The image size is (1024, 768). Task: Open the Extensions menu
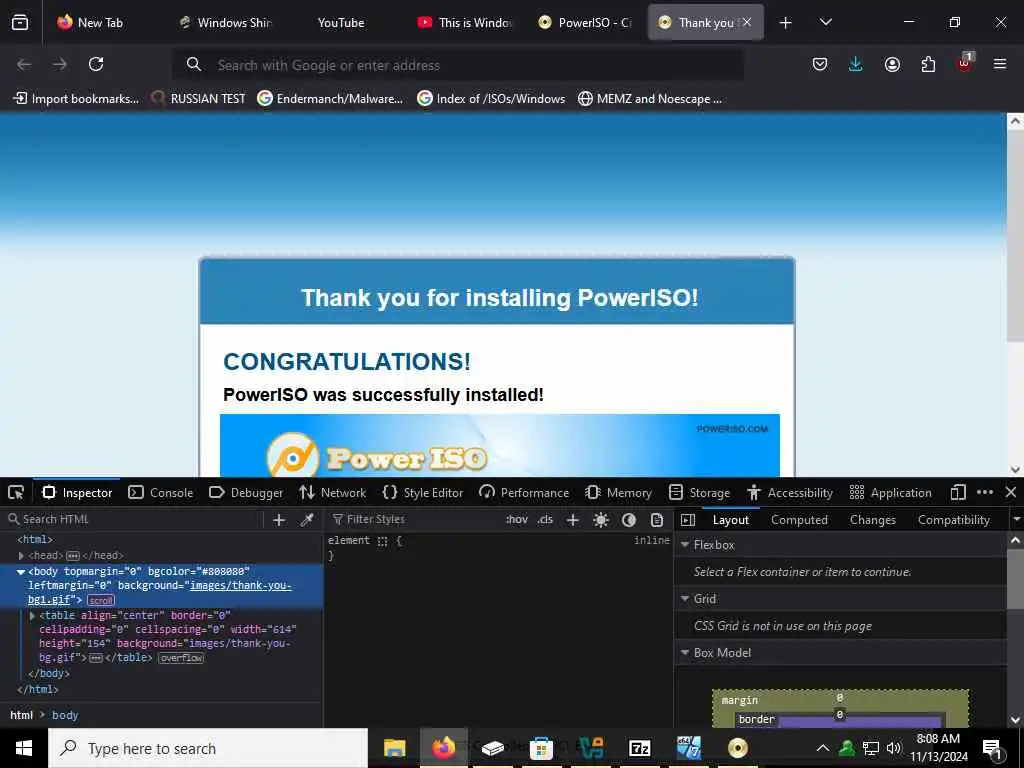point(928,64)
